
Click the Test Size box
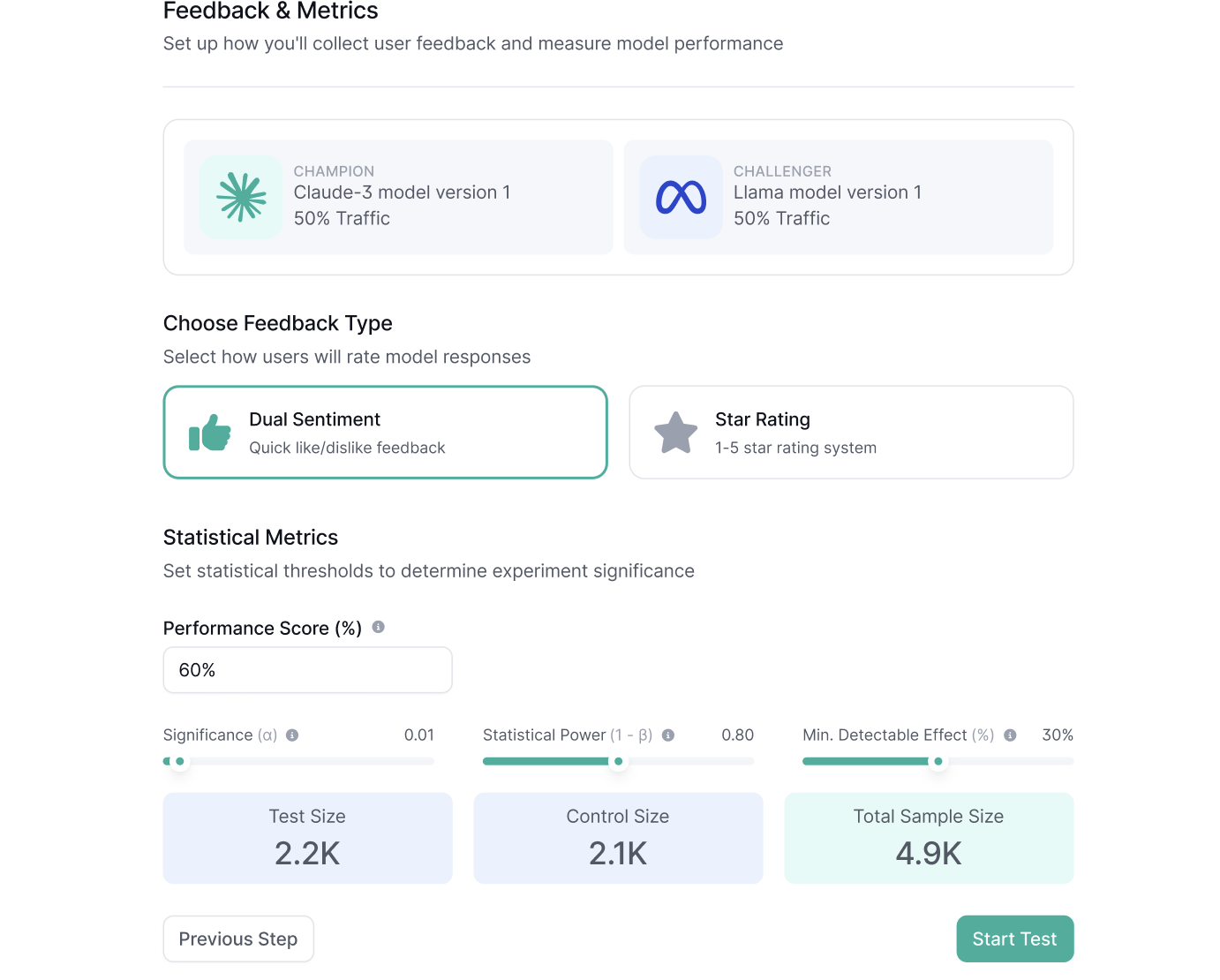tap(307, 838)
